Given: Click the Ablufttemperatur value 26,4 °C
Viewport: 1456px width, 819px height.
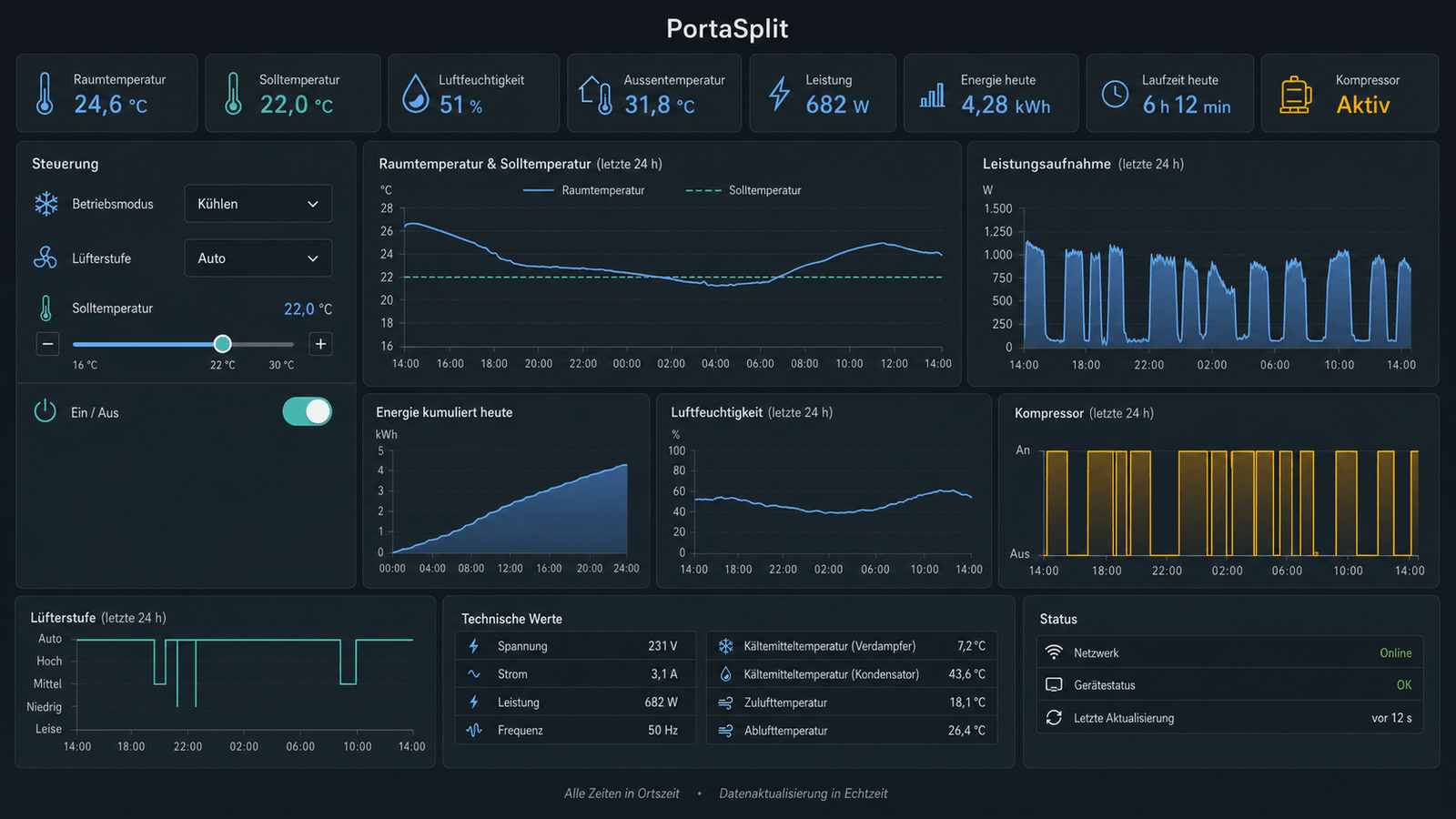Looking at the screenshot, I should pos(966,731).
